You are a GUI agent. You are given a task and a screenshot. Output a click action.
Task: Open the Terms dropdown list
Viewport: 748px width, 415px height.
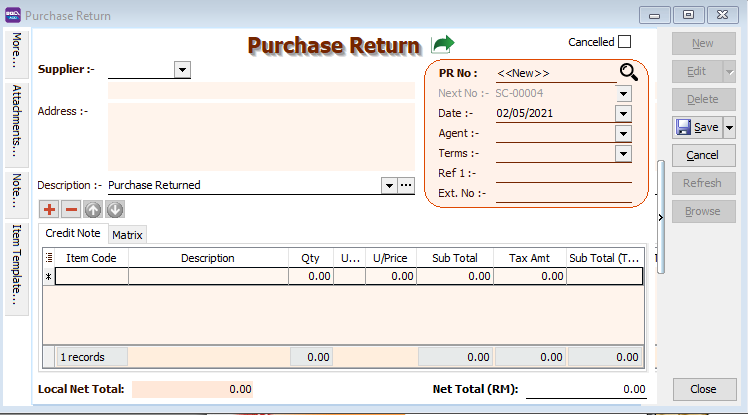[x=623, y=153]
